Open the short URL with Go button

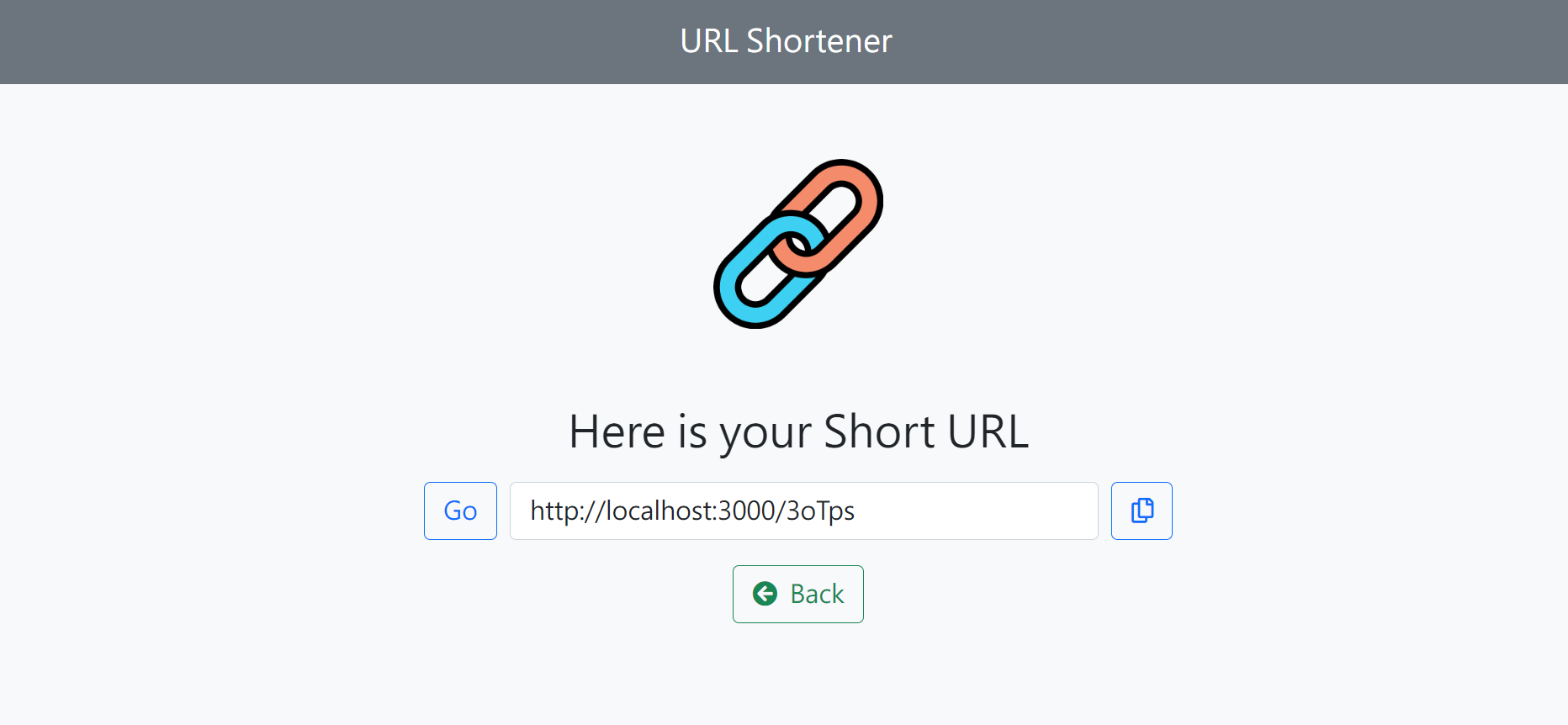(x=460, y=511)
